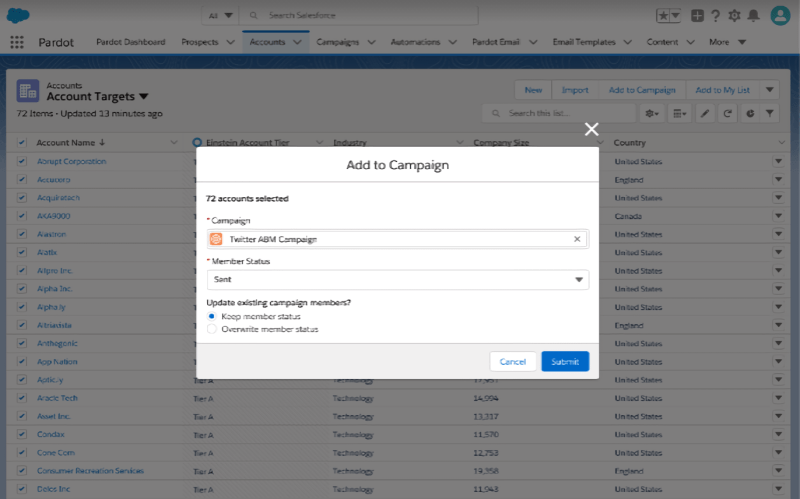The width and height of the screenshot is (800, 499).
Task: Submit the Add to Campaign form
Action: 565,361
